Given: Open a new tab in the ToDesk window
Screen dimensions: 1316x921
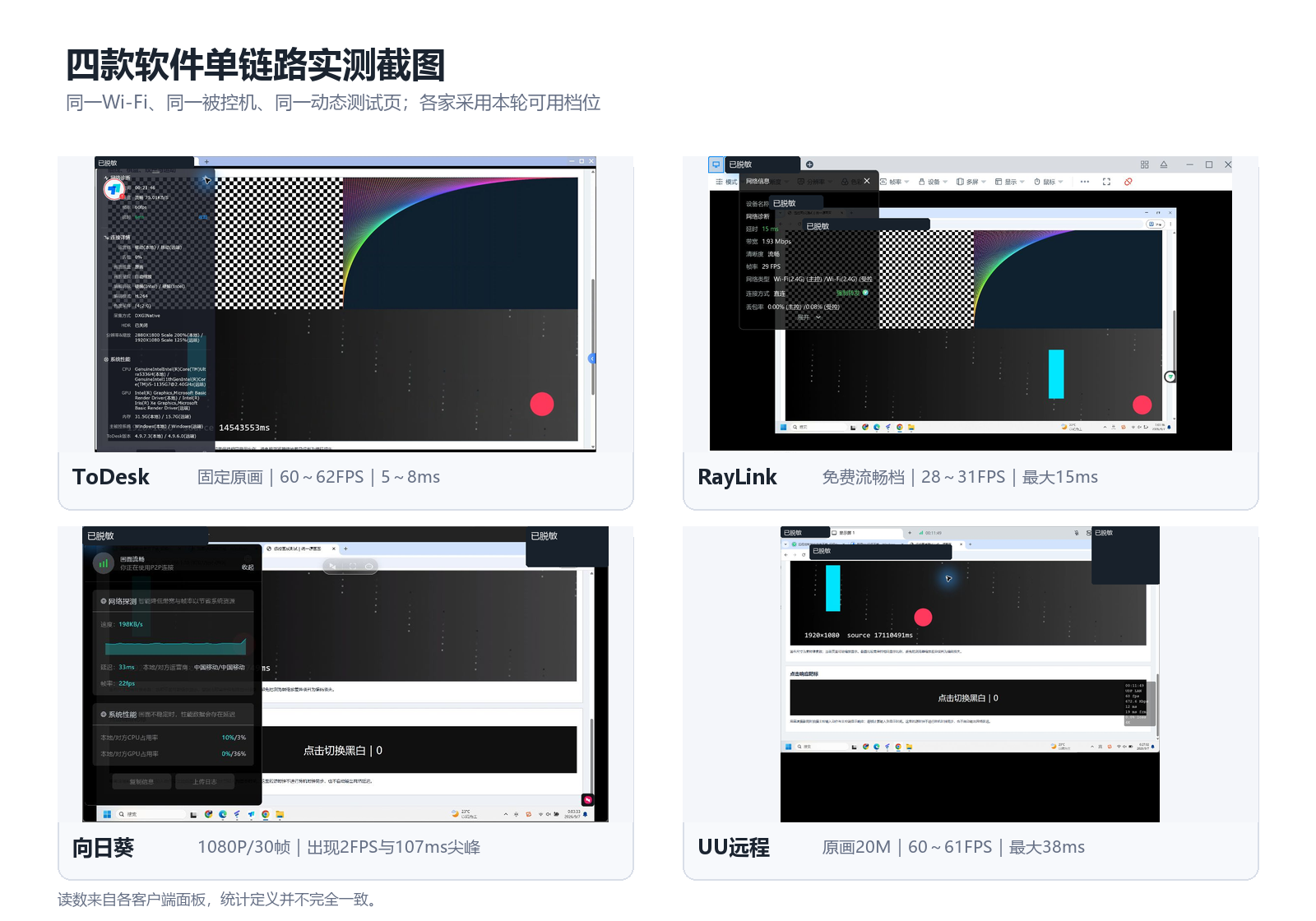Looking at the screenshot, I should (206, 162).
